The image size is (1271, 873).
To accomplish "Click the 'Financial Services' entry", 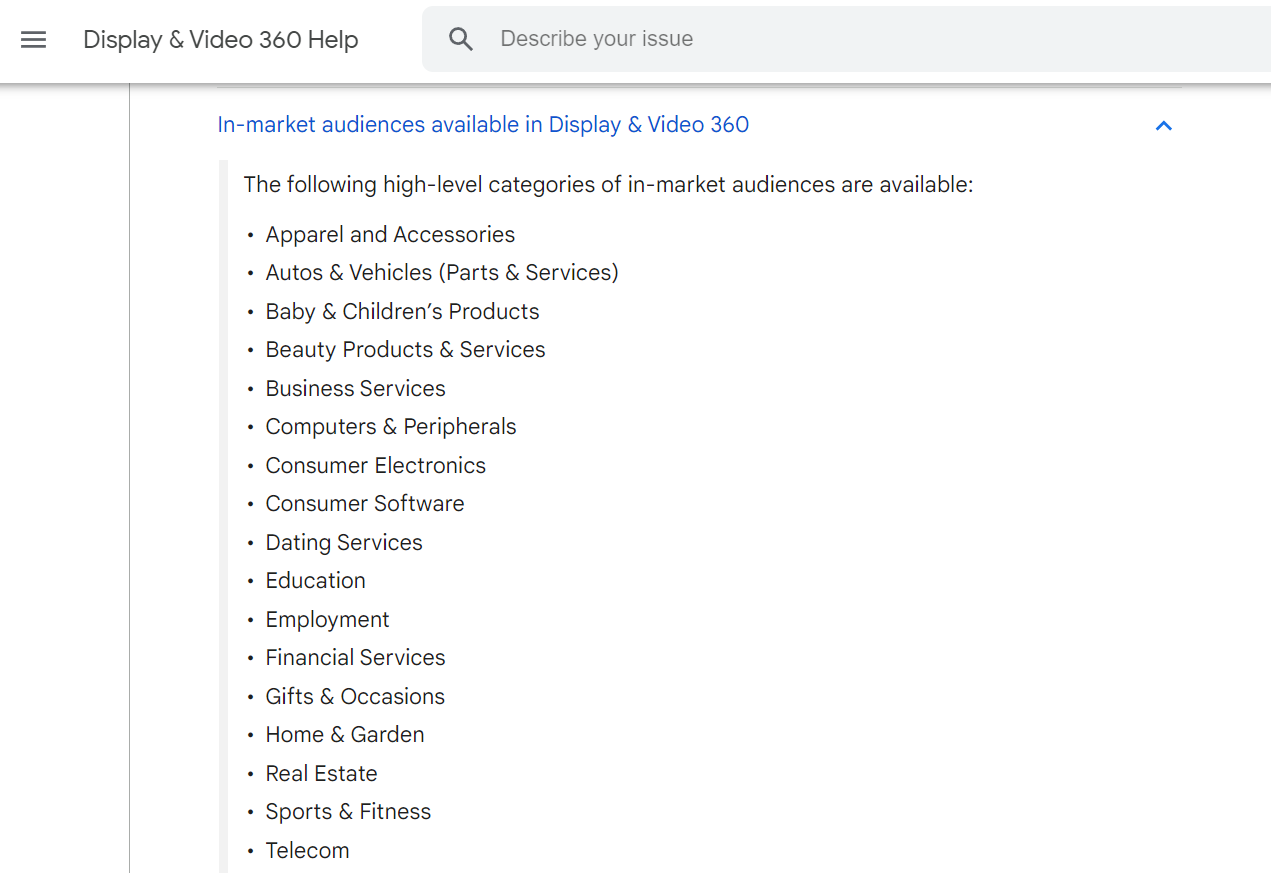I will click(x=355, y=658).
